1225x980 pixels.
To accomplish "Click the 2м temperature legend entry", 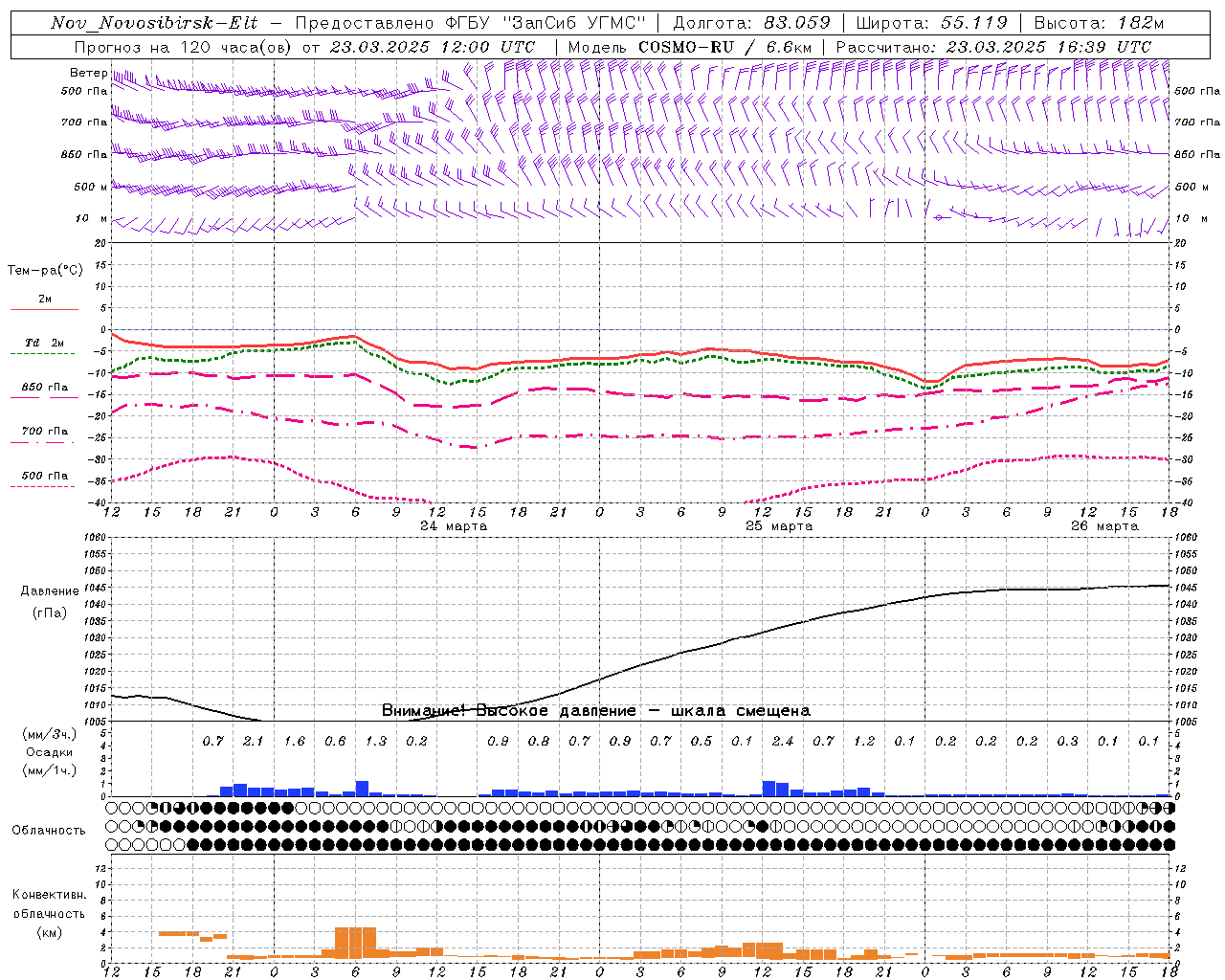I will [x=45, y=299].
